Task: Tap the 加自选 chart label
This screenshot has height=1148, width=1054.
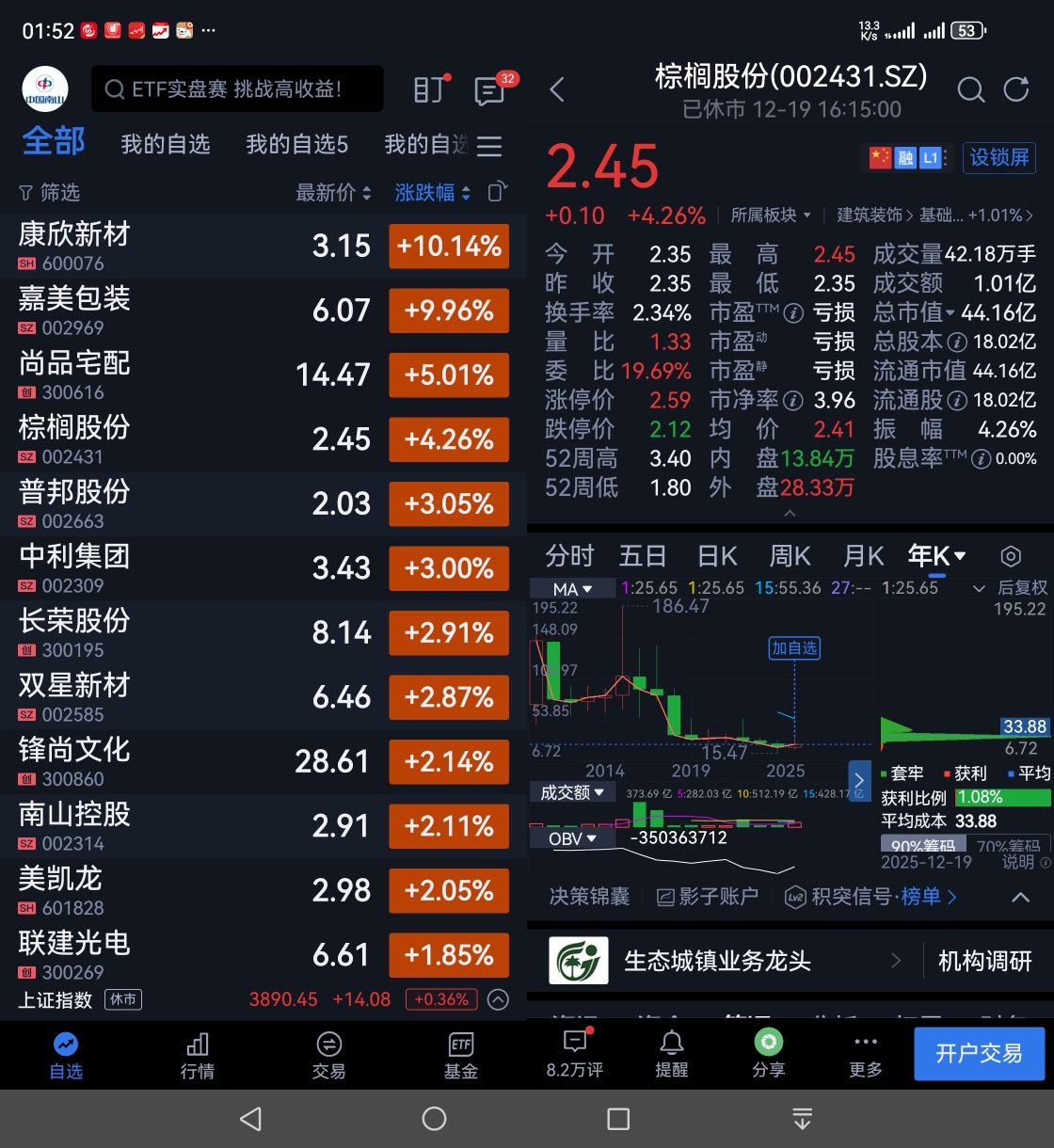Action: (795, 648)
